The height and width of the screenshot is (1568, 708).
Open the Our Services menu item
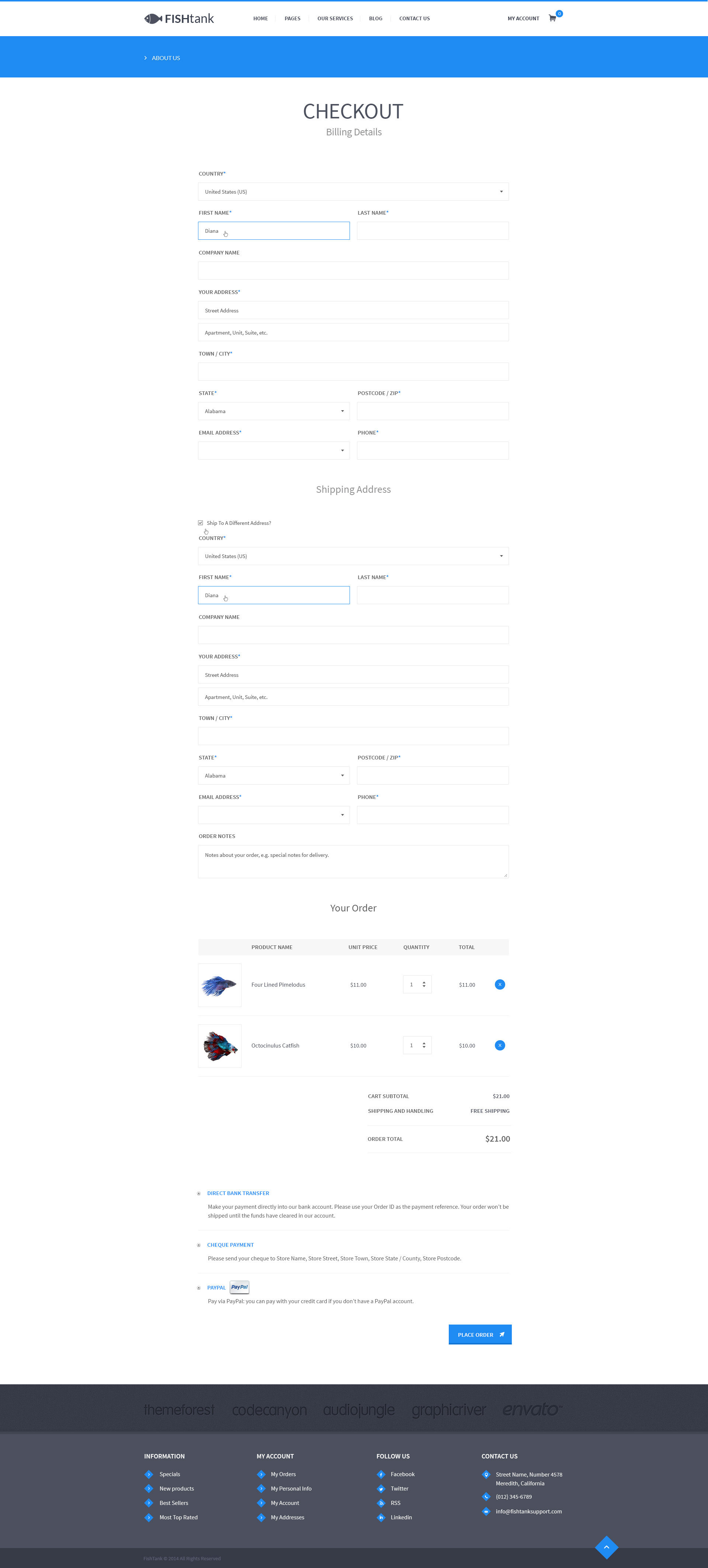335,19
